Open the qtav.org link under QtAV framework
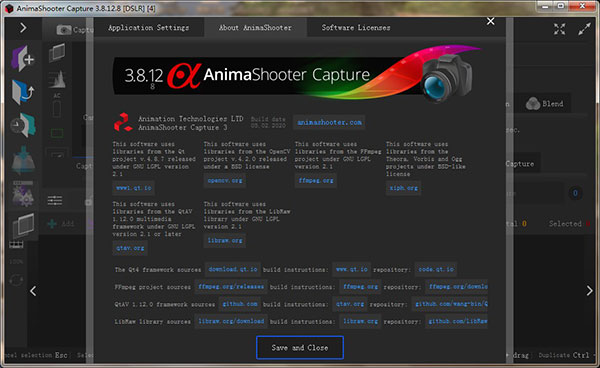The height and width of the screenshot is (368, 600). [130, 248]
